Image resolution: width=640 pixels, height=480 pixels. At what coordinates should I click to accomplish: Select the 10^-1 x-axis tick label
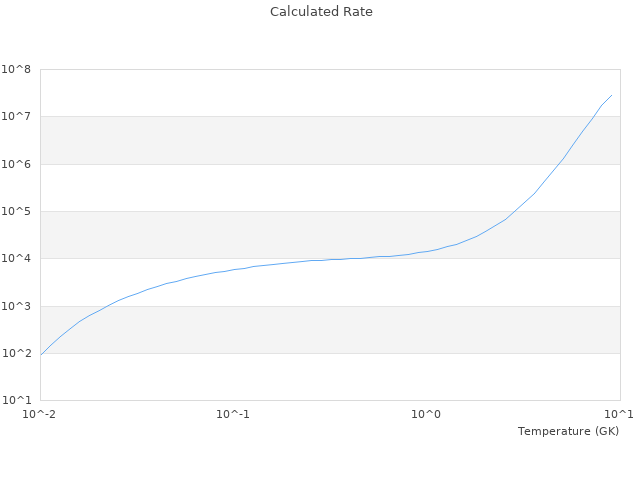point(233,414)
